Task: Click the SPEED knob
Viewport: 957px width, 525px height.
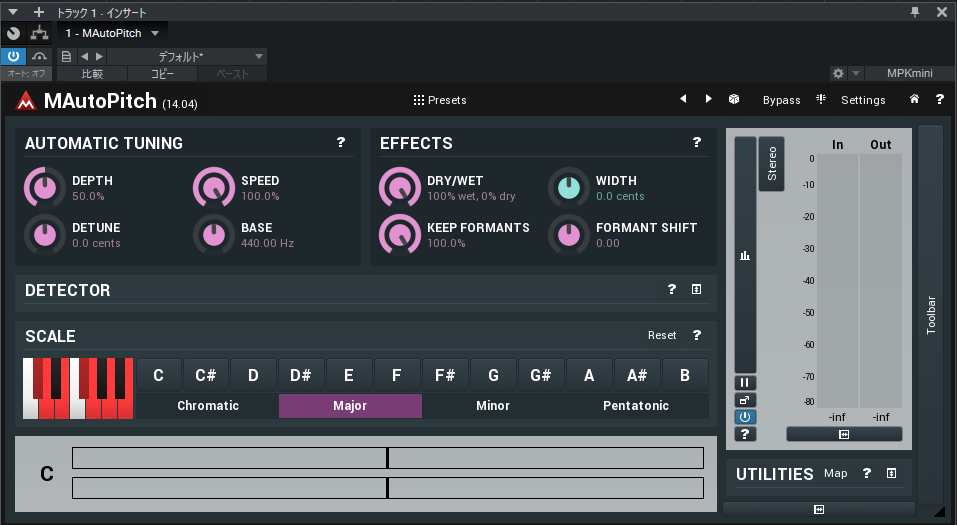Action: 214,187
